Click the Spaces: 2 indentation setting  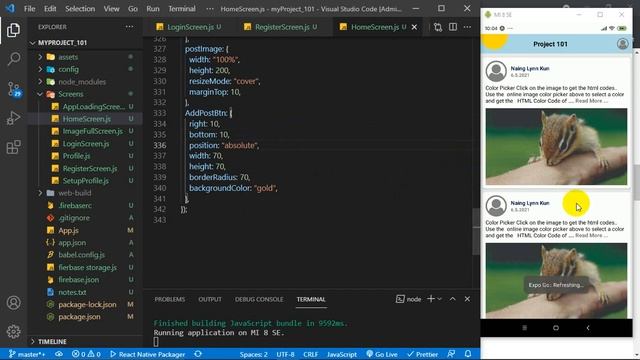pos(253,354)
